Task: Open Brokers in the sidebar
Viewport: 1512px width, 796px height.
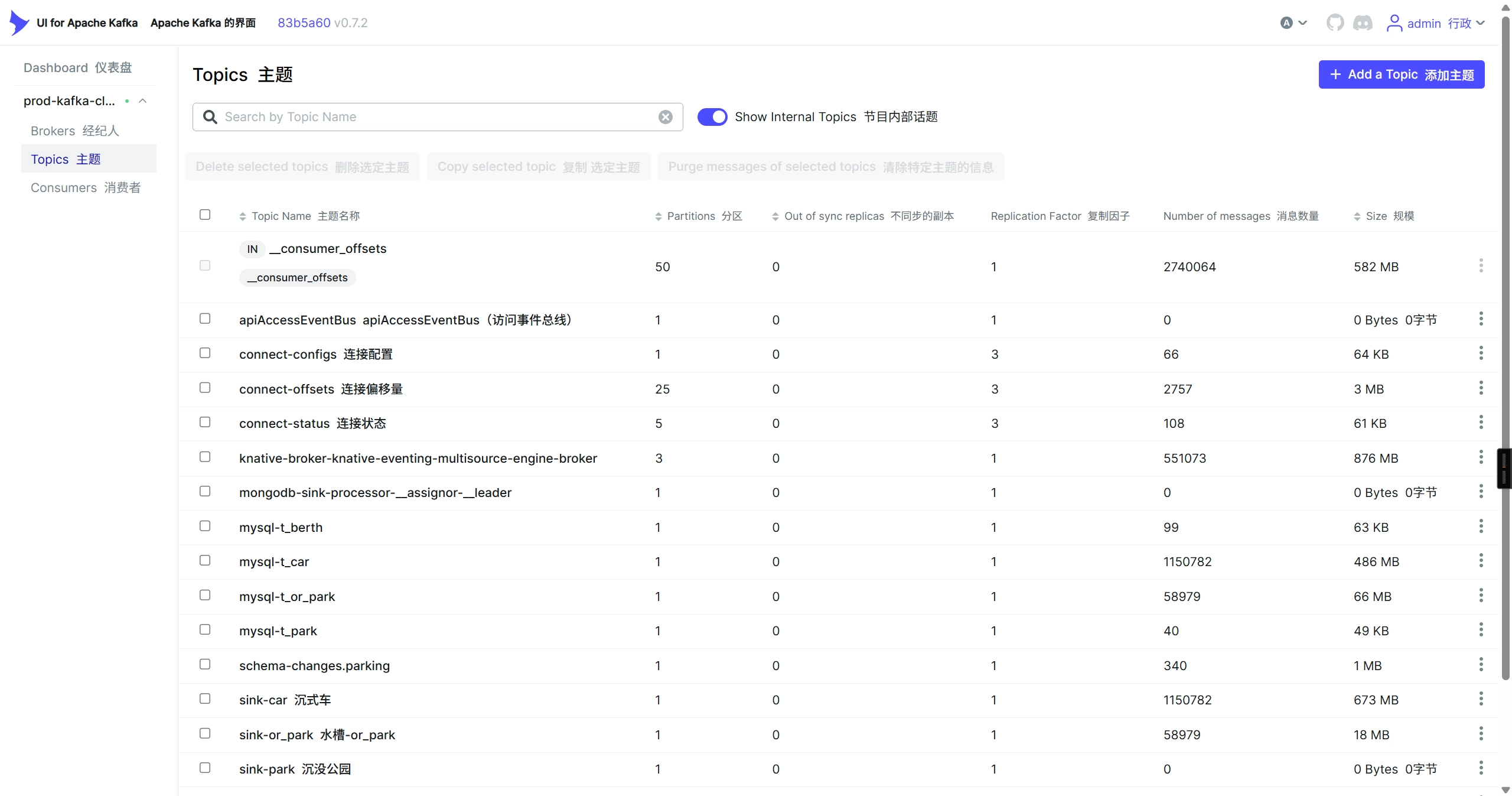Action: point(75,131)
